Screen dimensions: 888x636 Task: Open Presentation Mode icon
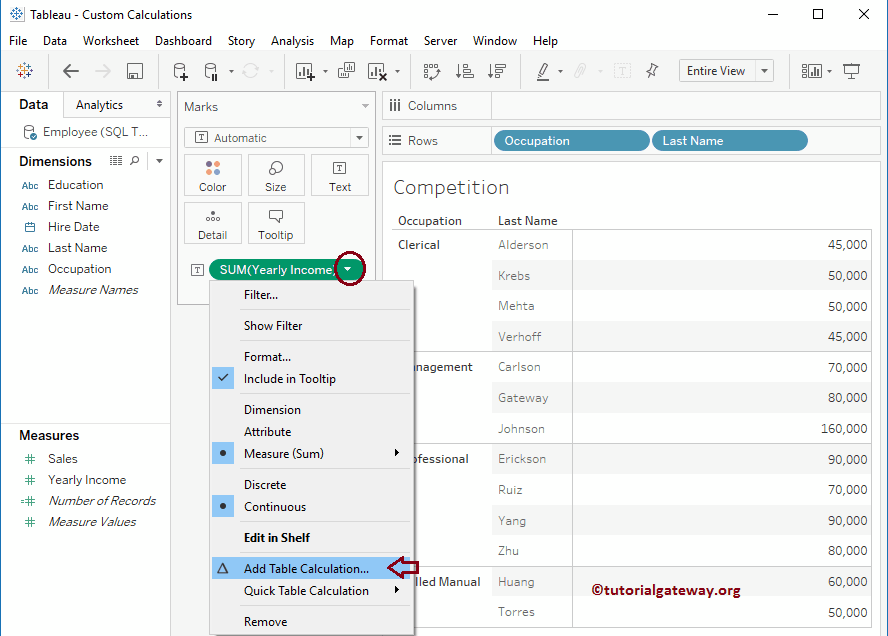(x=852, y=71)
